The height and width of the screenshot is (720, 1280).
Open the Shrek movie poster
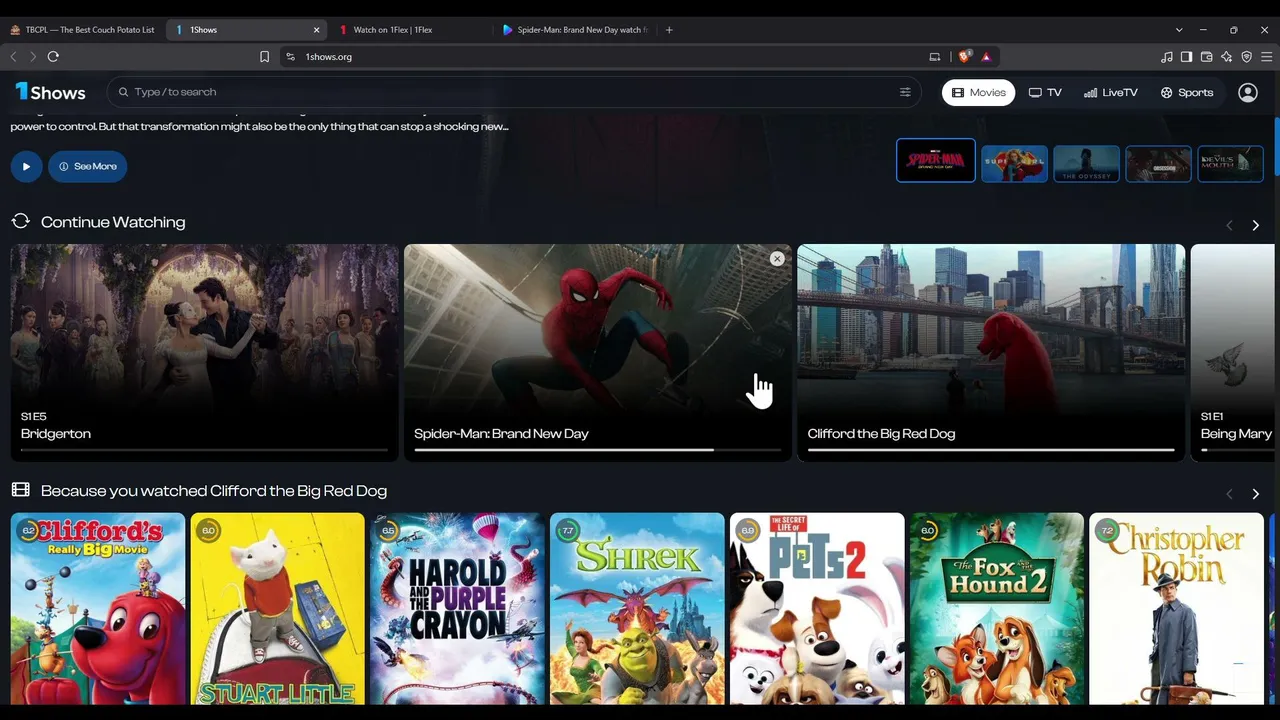[637, 609]
